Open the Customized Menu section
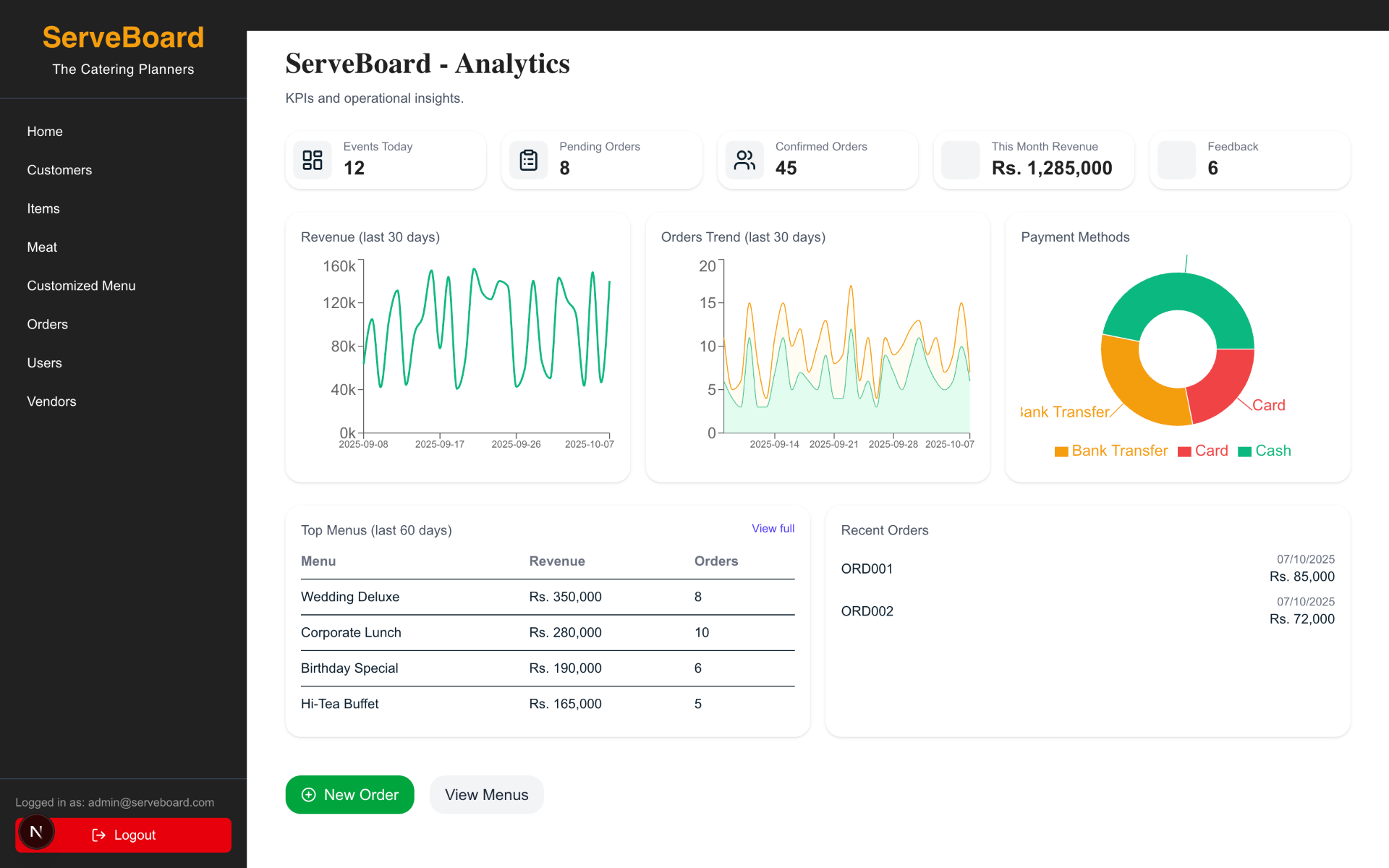The height and width of the screenshot is (868, 1389). coord(81,285)
